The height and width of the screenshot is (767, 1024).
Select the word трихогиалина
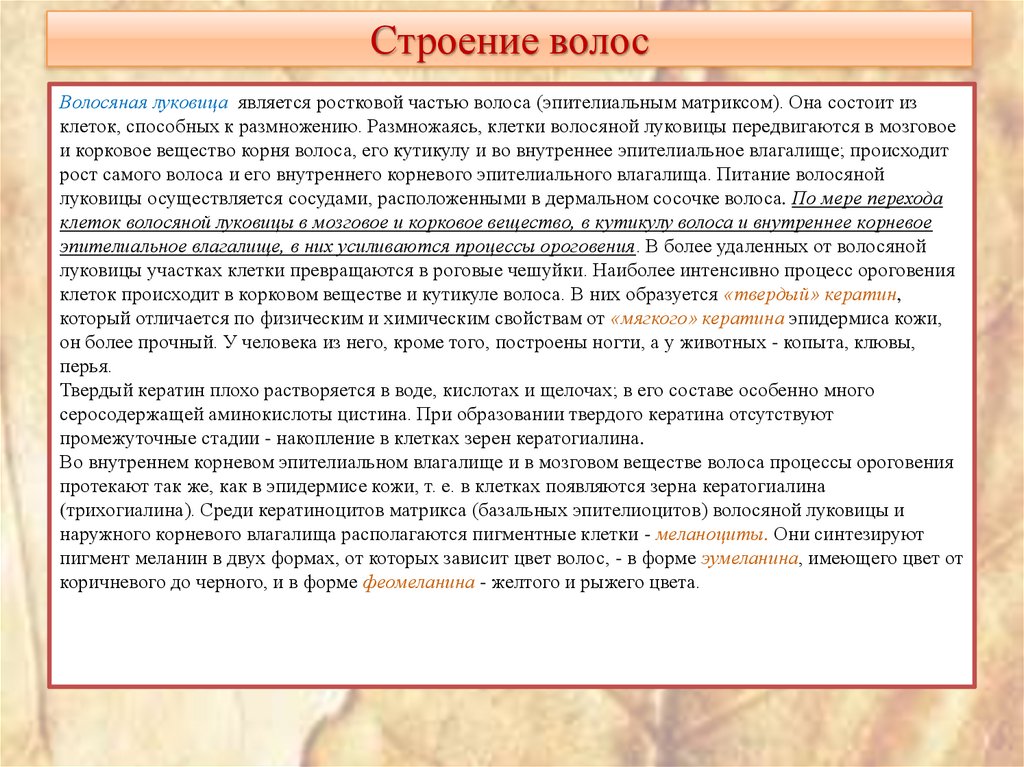[115, 510]
